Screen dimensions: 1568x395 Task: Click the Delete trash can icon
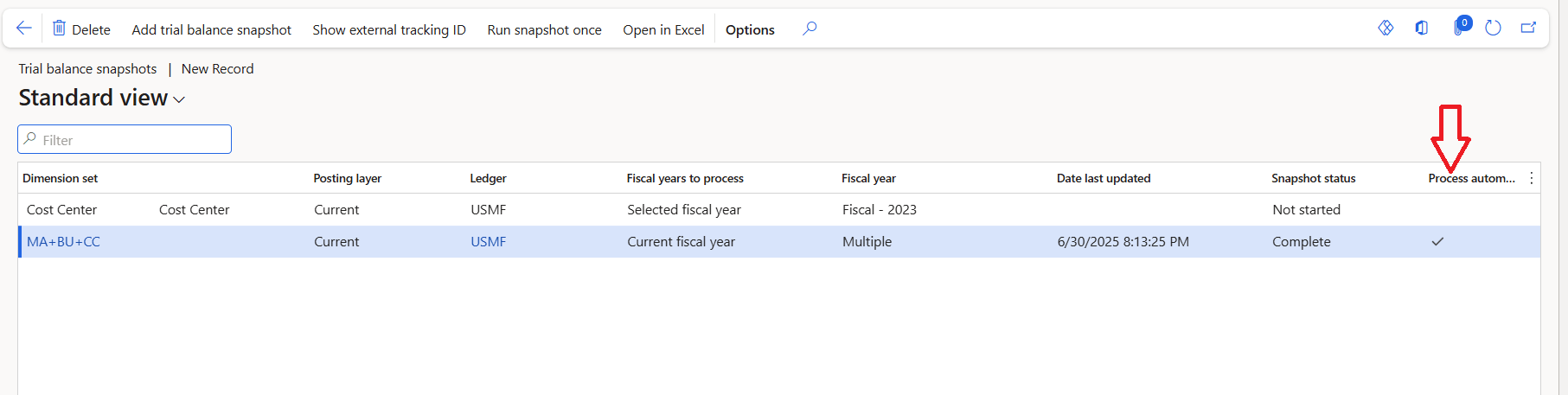(59, 29)
